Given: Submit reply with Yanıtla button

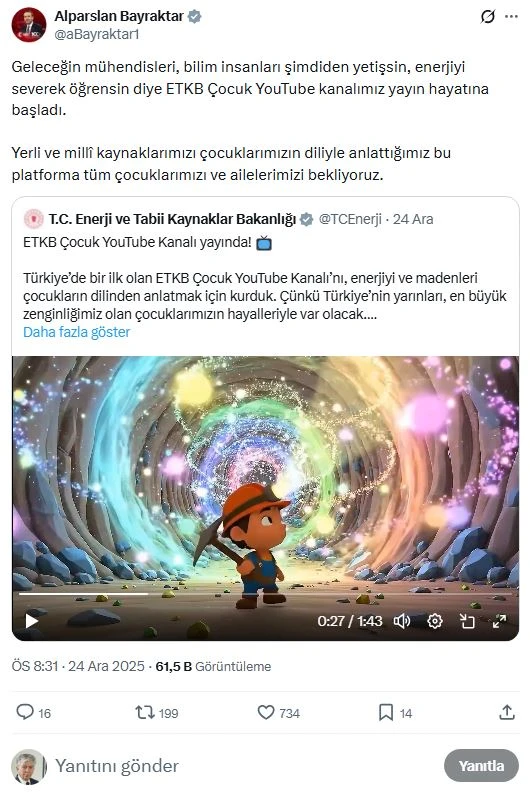Looking at the screenshot, I should (x=481, y=765).
